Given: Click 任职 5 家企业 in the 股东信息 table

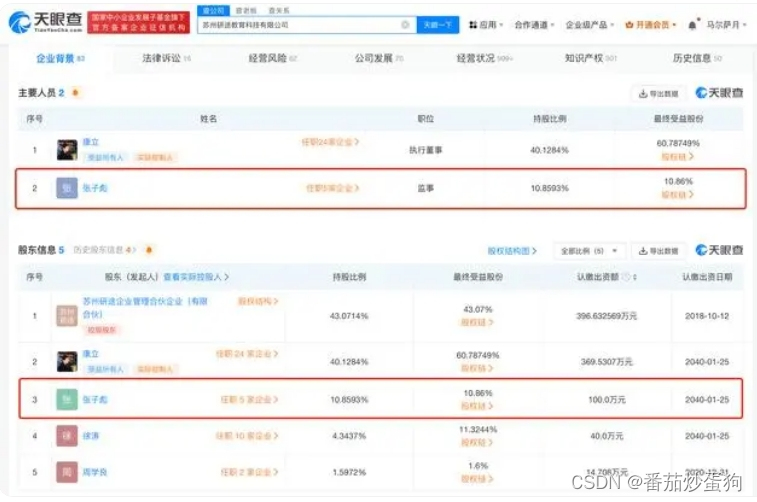Looking at the screenshot, I should tap(250, 400).
